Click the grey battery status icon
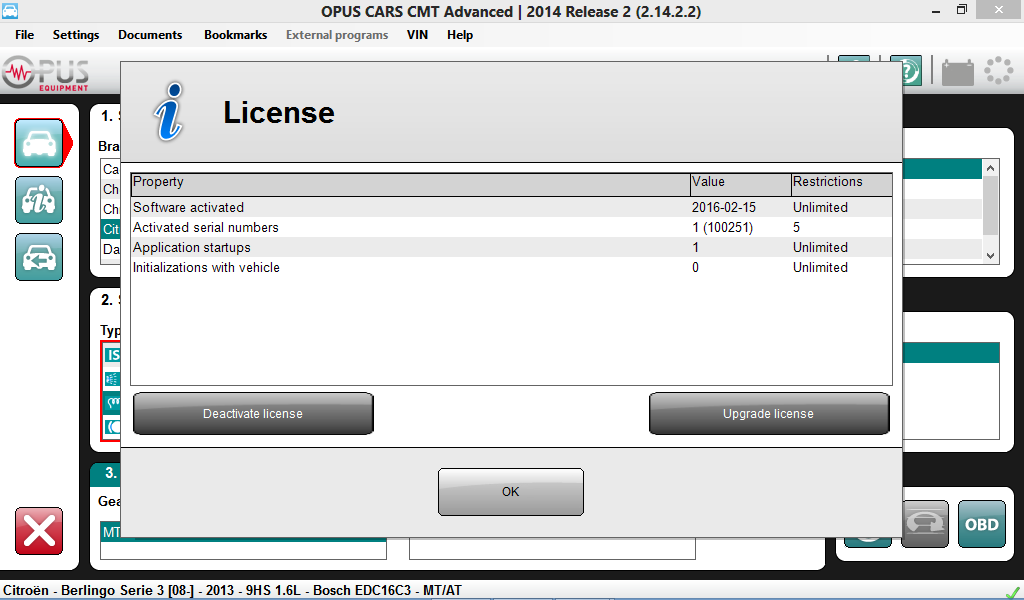Screen dimensions: 1024x600 [x=957, y=71]
